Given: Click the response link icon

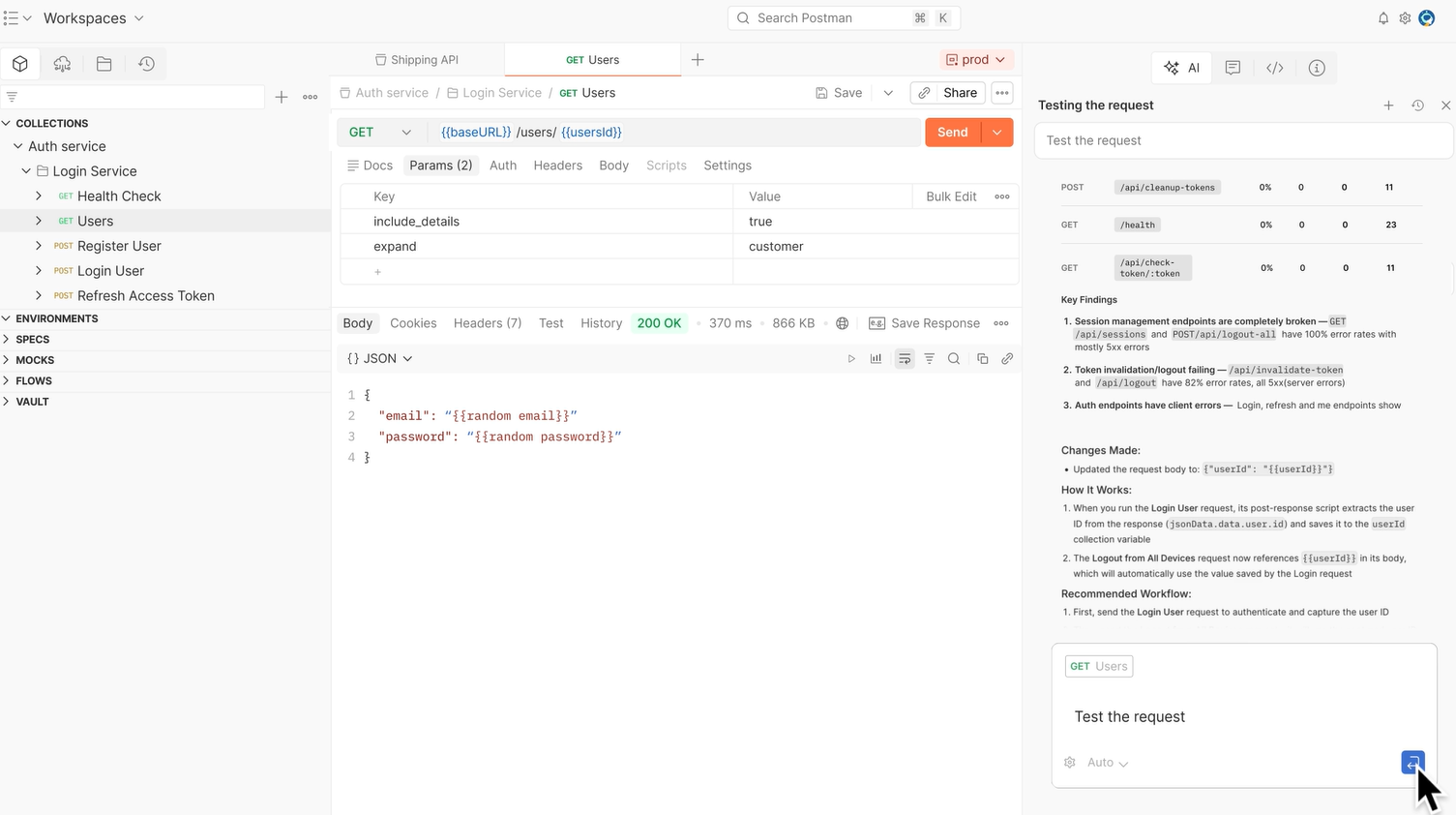Looking at the screenshot, I should pos(1007,359).
